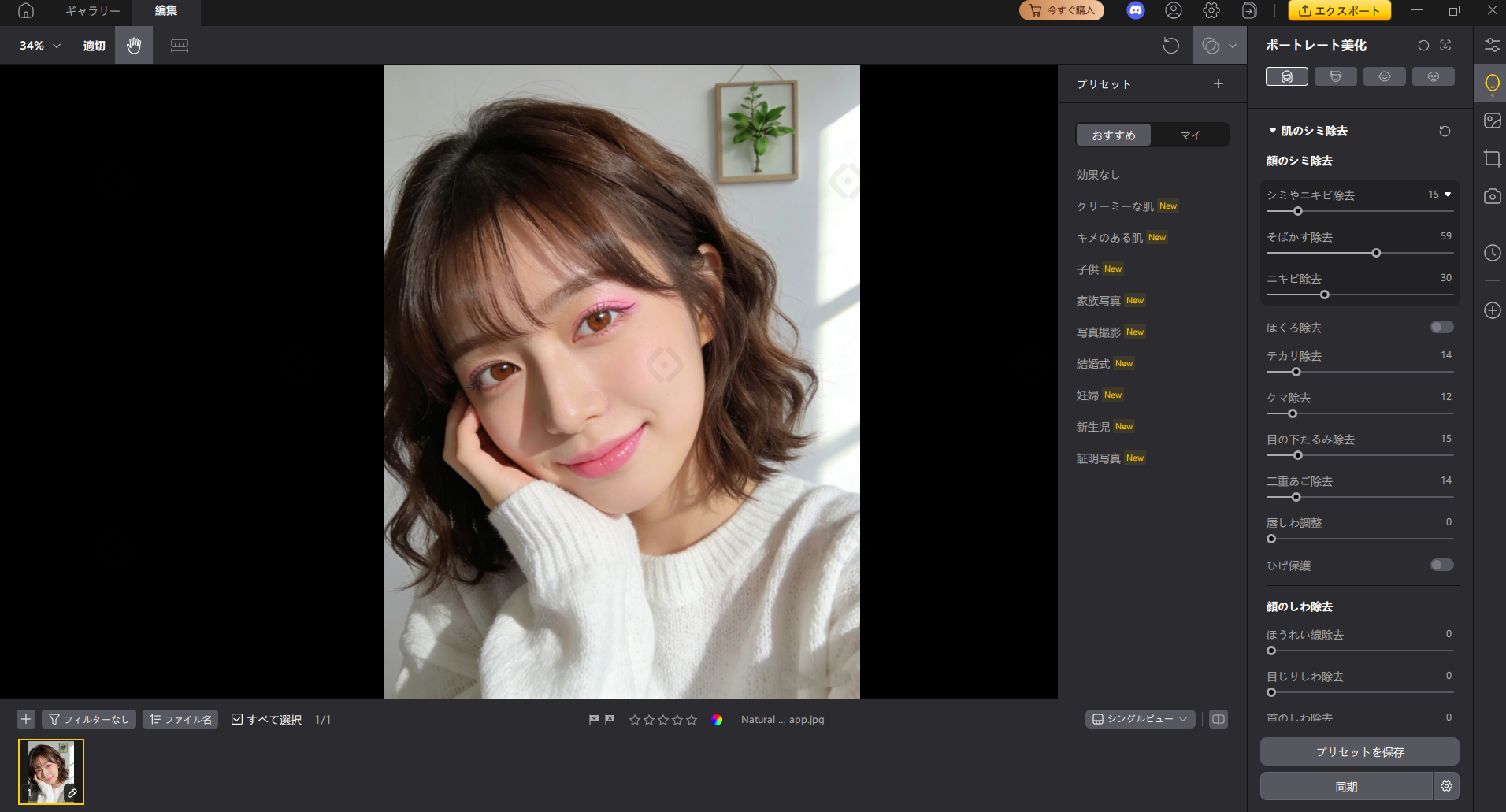Switch to the マイ presets tab

1190,135
